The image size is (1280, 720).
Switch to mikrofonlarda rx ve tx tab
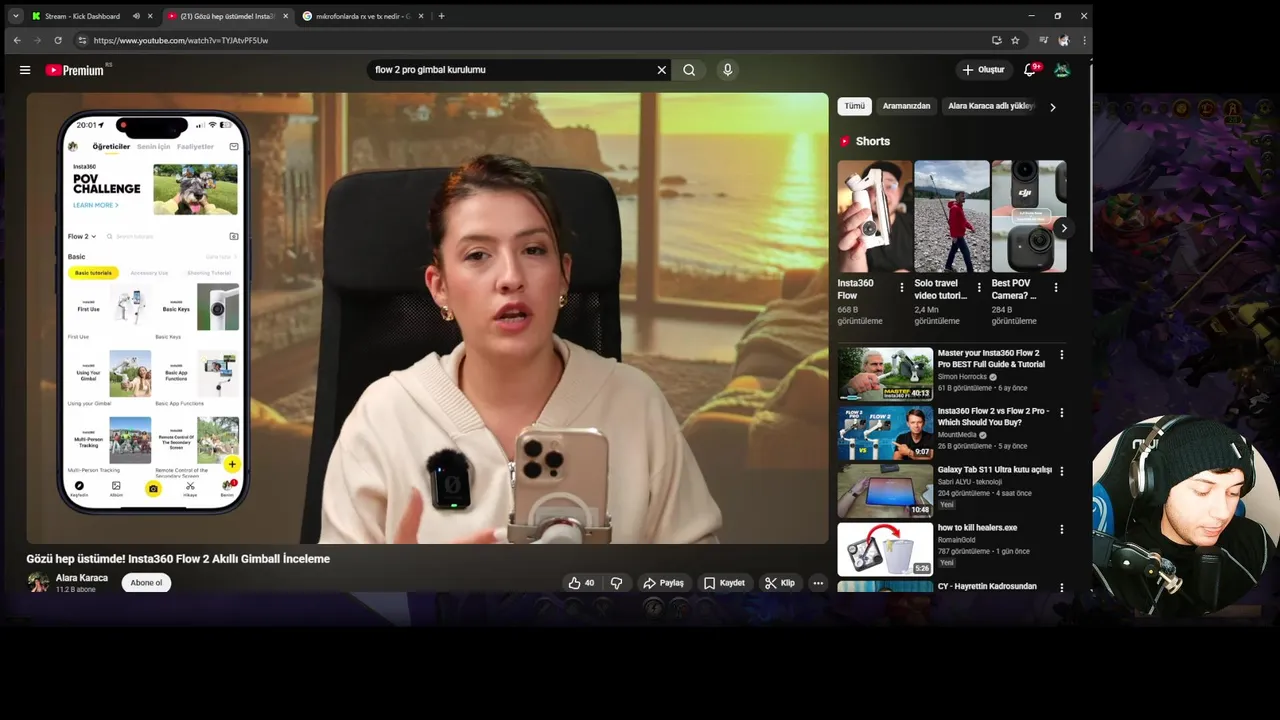[x=356, y=16]
